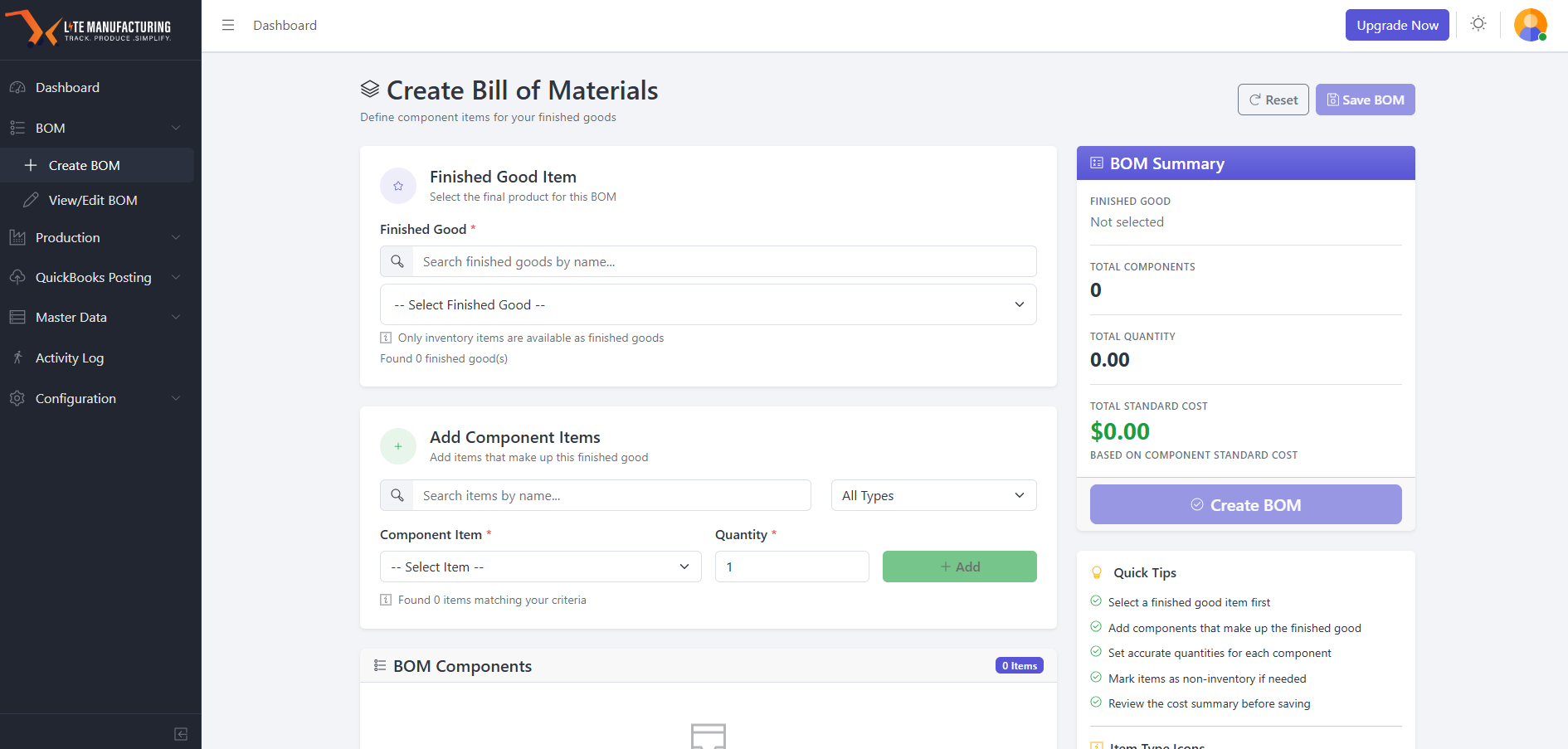Click the info icon near 'Only inventory items' note
Image resolution: width=1568 pixels, height=749 pixels.
tap(386, 338)
